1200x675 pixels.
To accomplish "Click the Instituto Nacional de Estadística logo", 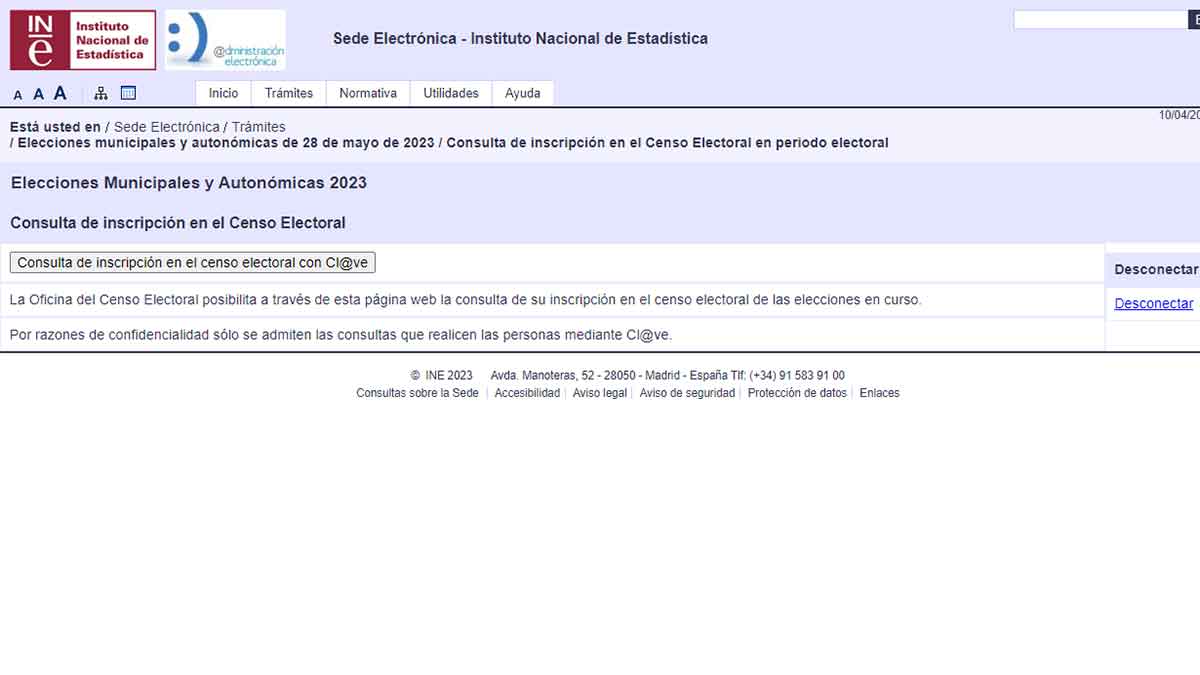I will pos(82,39).
